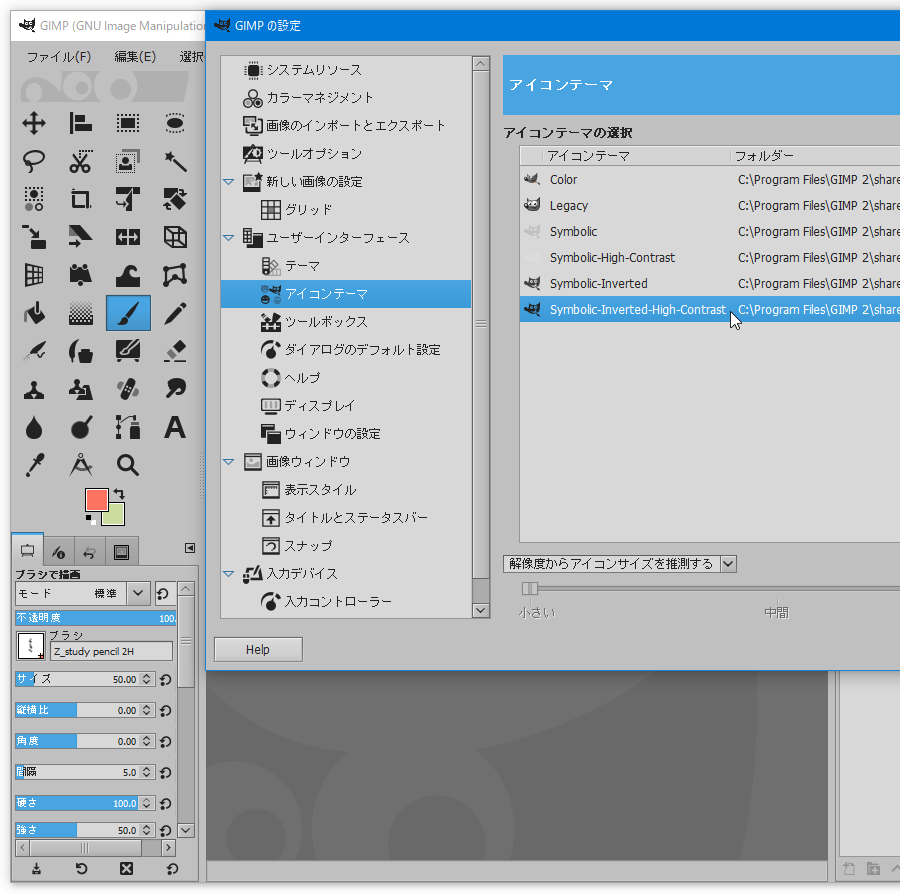The width and height of the screenshot is (900, 894).
Task: Collapse the 画像ウィンドウ tree node
Action: tap(228, 462)
